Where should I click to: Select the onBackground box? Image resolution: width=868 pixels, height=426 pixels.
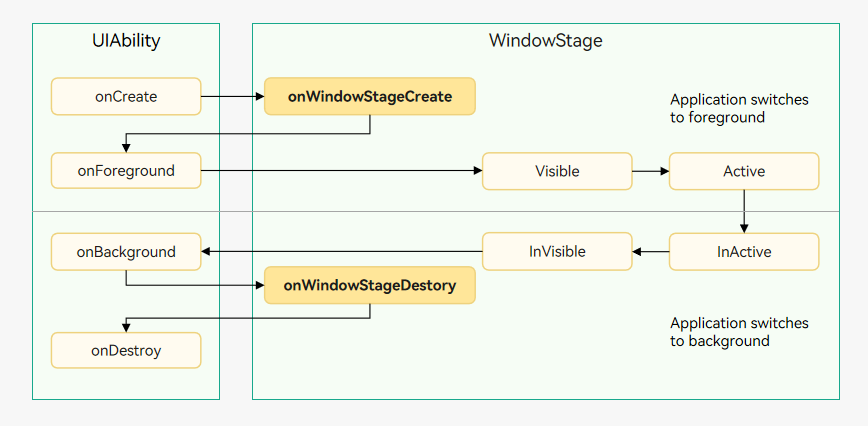[x=126, y=252]
